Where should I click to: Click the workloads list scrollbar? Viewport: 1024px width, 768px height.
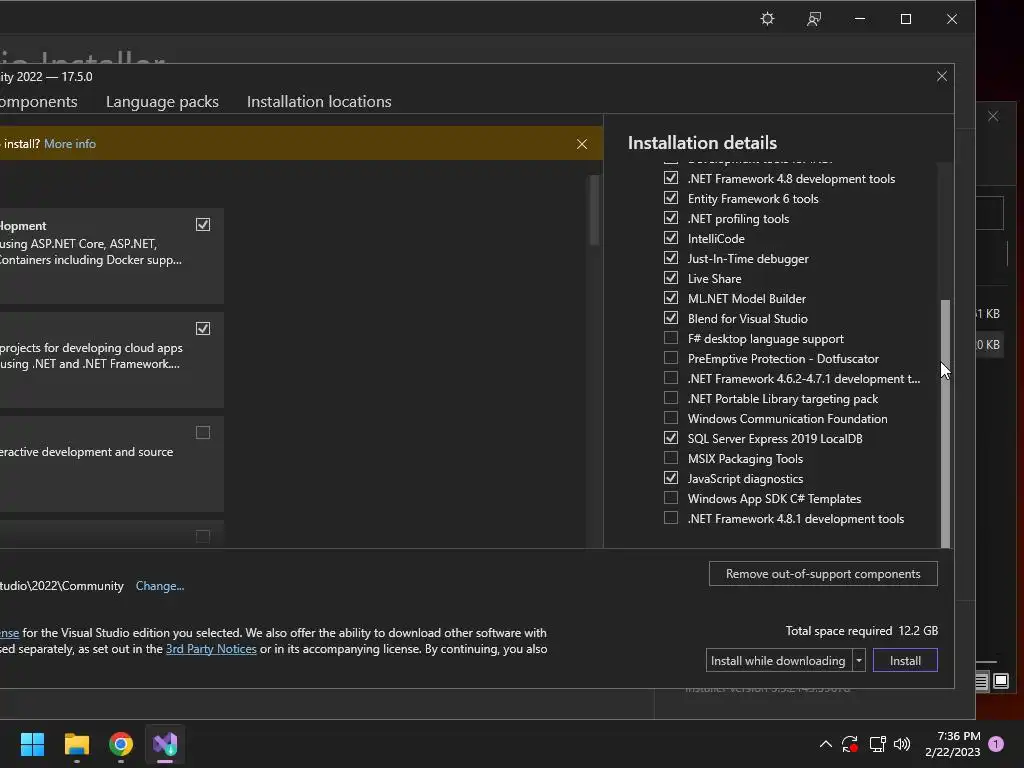(594, 210)
